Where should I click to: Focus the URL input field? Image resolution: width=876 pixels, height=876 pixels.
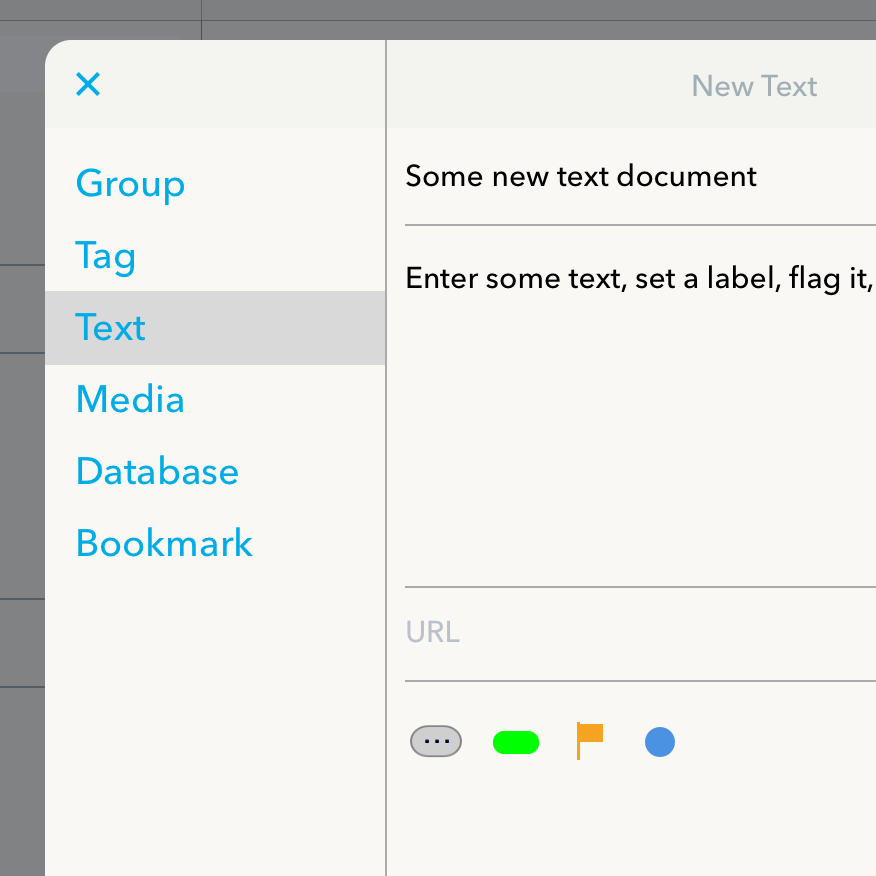pyautogui.click(x=640, y=633)
